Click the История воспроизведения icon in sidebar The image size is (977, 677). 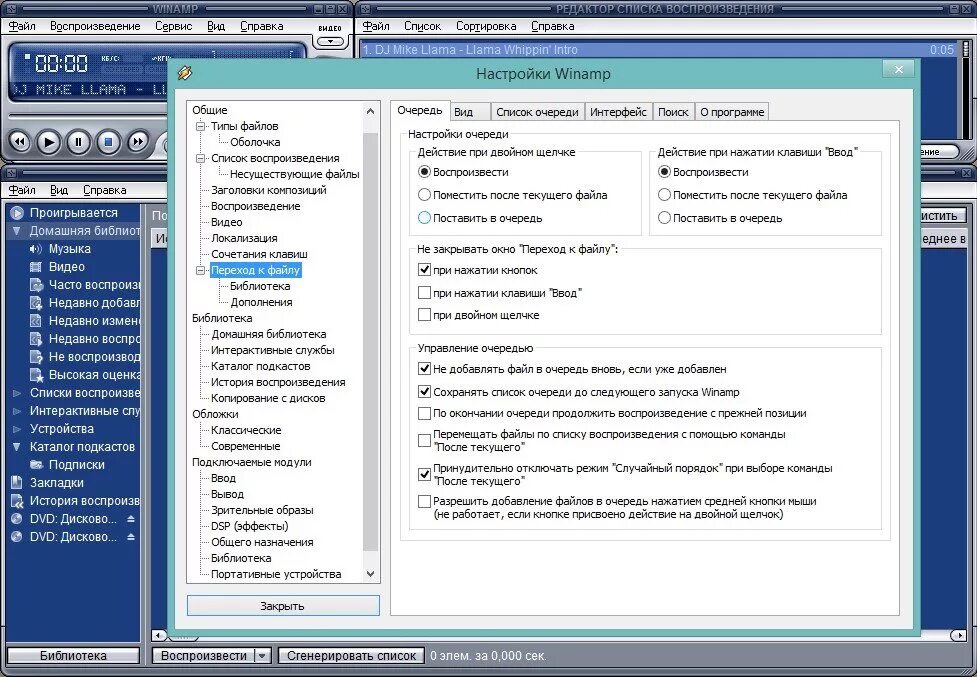(x=17, y=501)
